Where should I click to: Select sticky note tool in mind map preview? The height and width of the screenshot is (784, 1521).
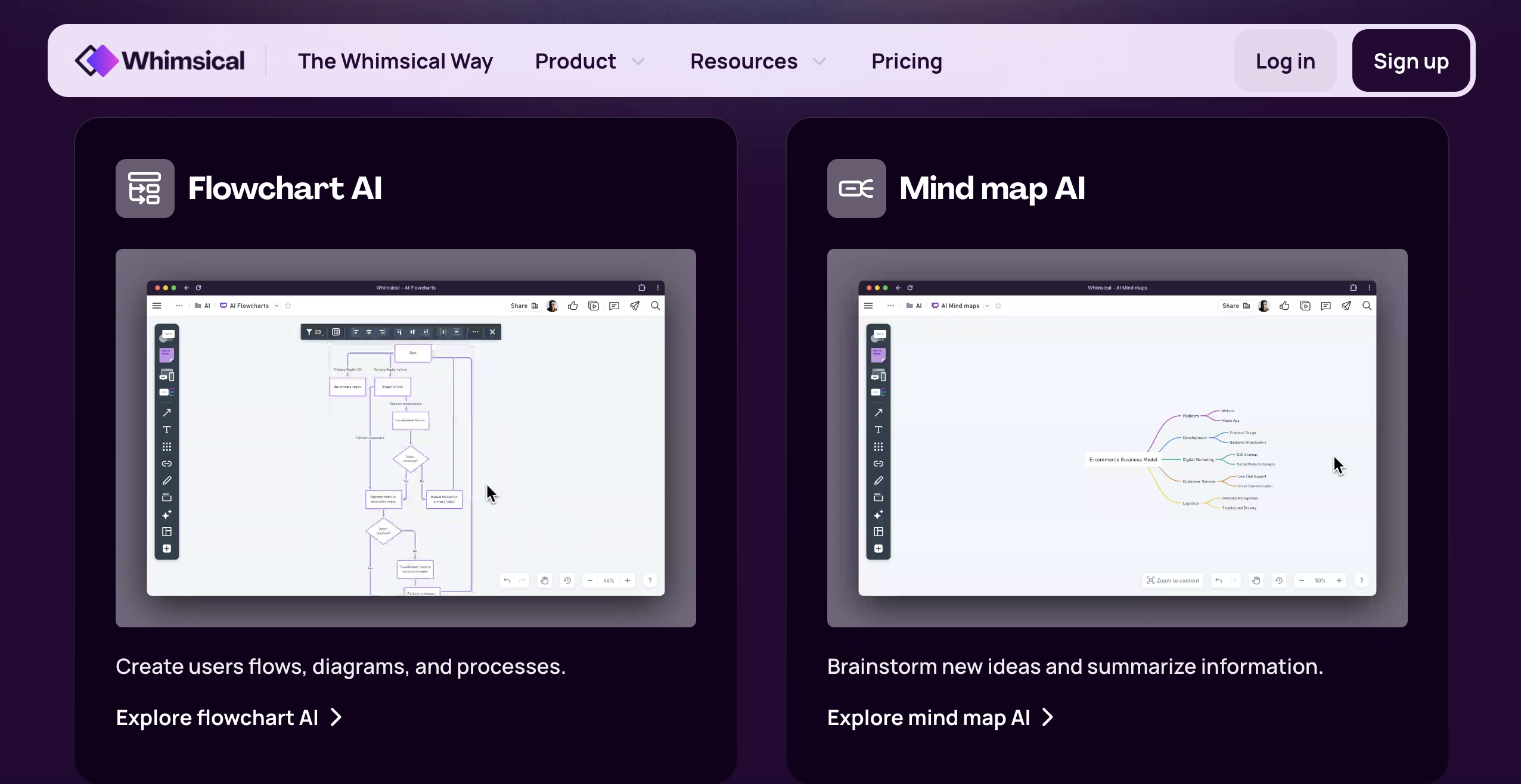click(x=879, y=355)
